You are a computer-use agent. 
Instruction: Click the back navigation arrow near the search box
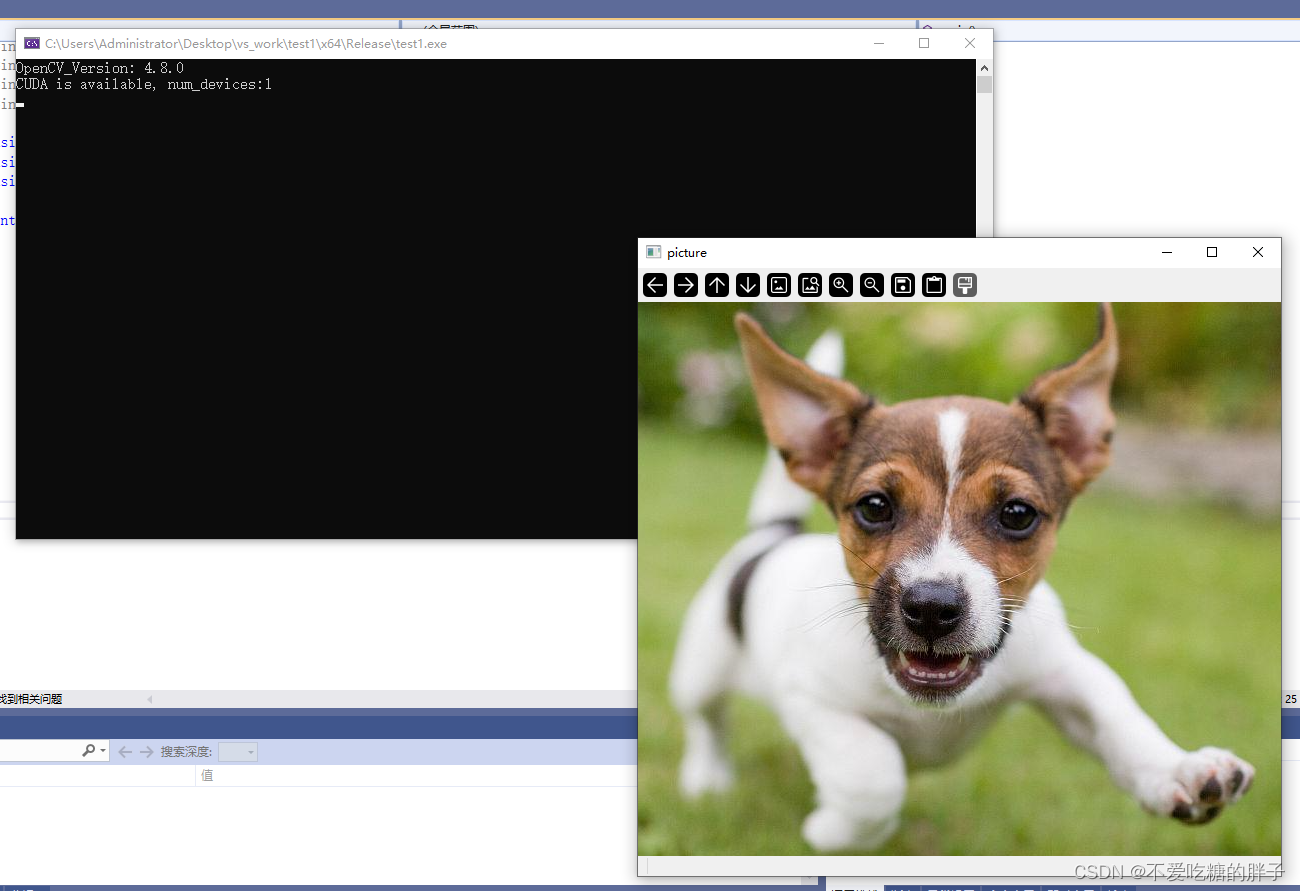(x=124, y=751)
